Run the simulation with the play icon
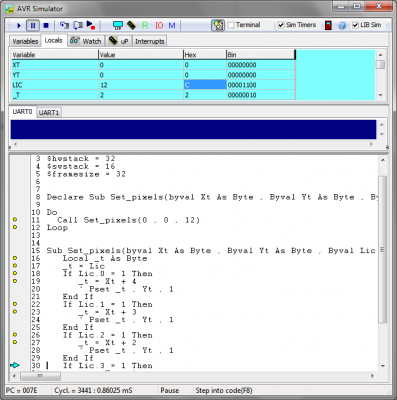Screen dimensions: 397x400 click(19, 25)
